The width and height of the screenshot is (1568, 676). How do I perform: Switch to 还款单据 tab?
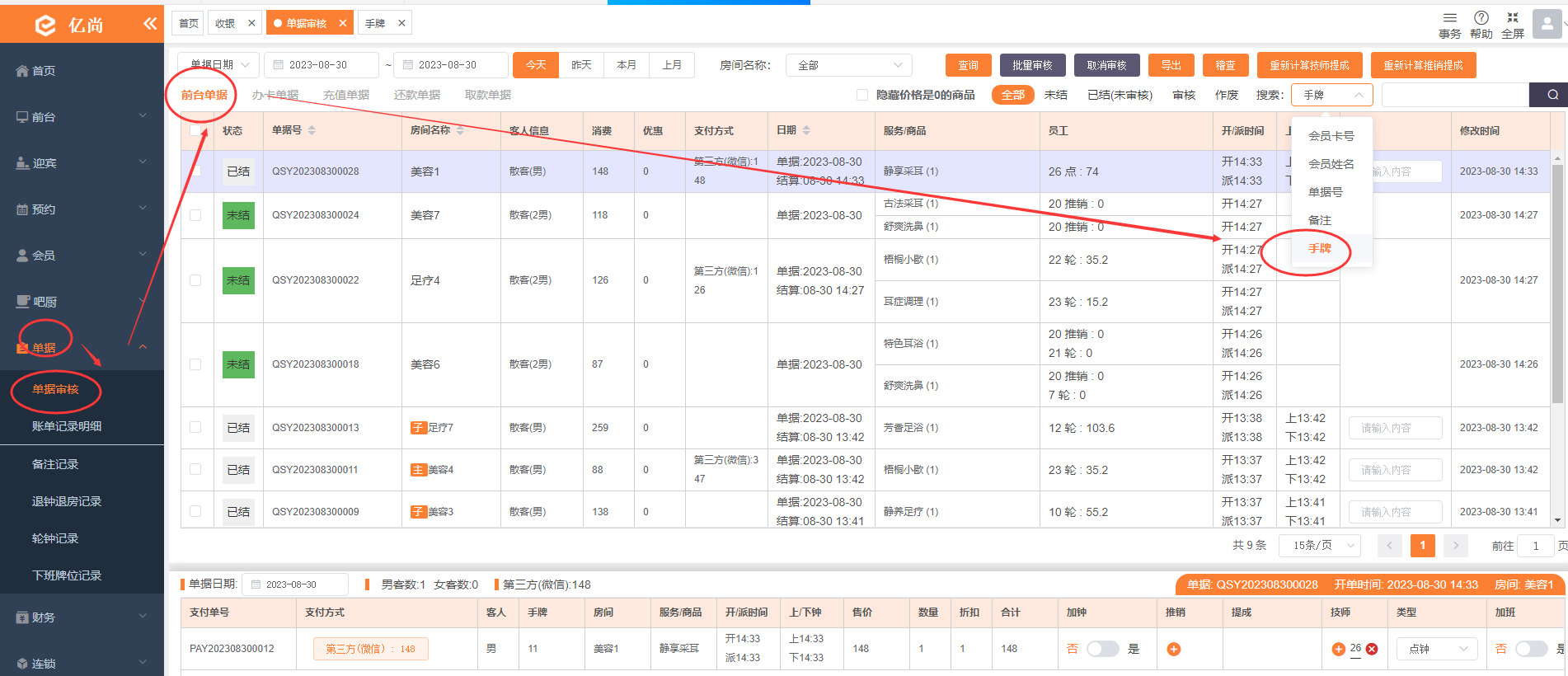417,95
